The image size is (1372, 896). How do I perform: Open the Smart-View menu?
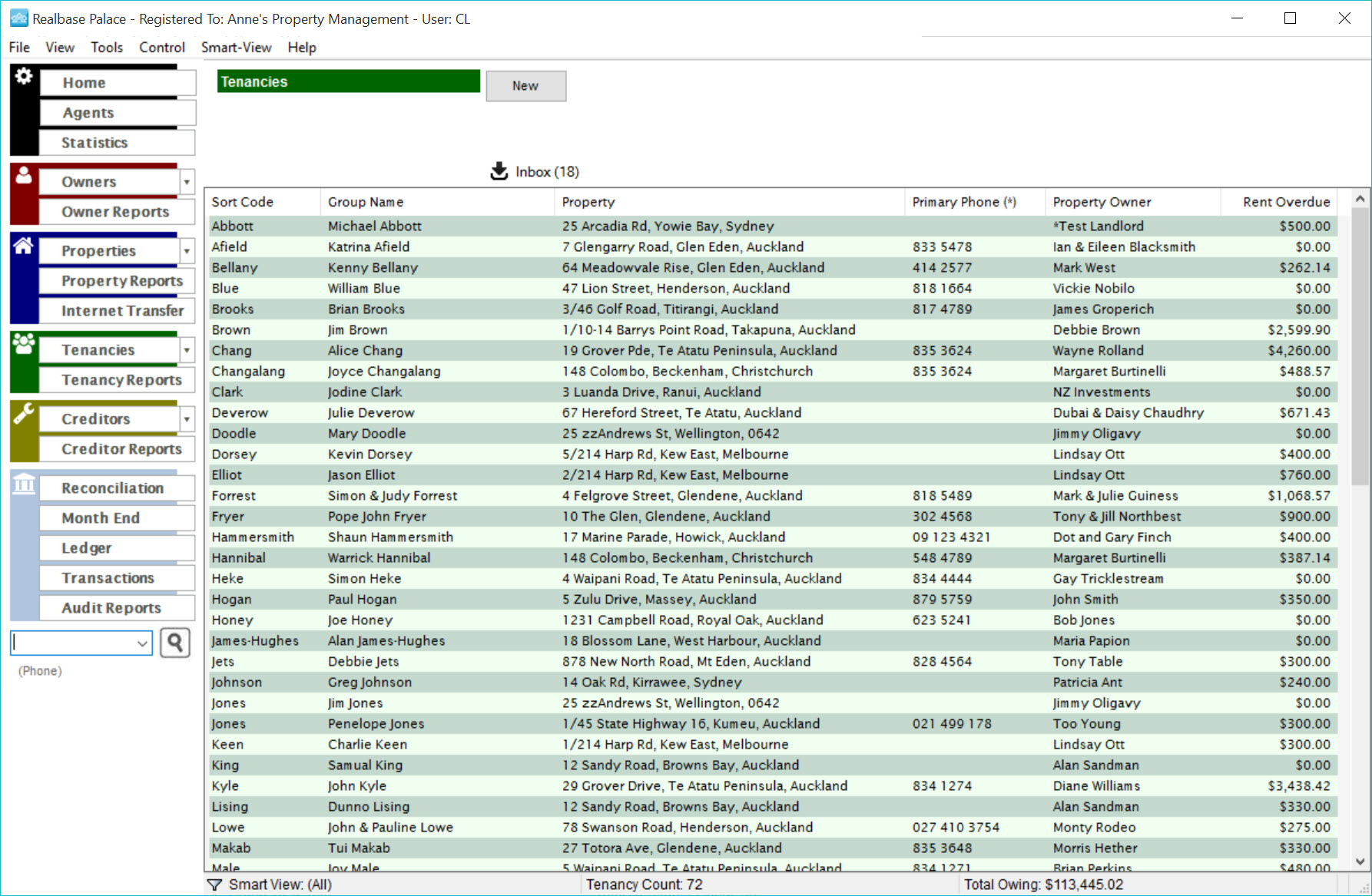click(237, 48)
